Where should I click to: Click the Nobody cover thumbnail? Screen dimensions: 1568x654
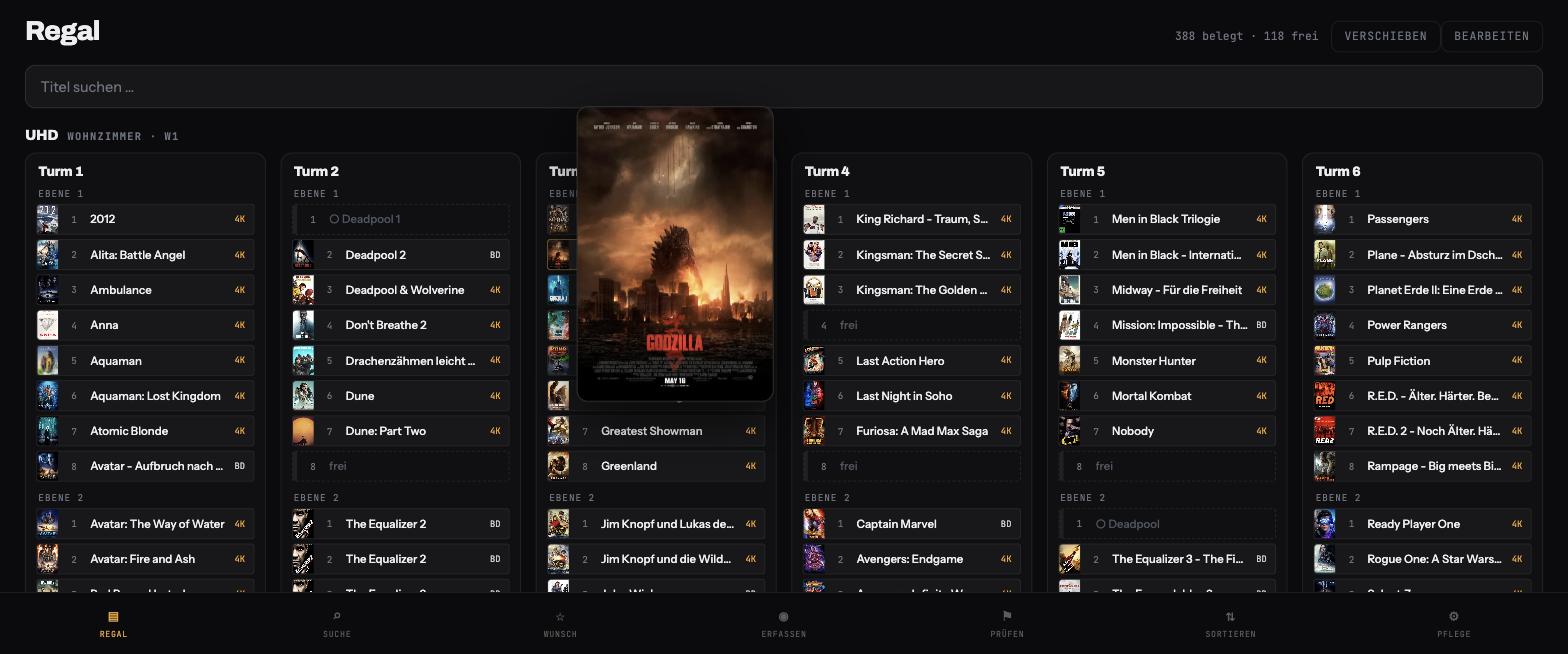(1069, 431)
